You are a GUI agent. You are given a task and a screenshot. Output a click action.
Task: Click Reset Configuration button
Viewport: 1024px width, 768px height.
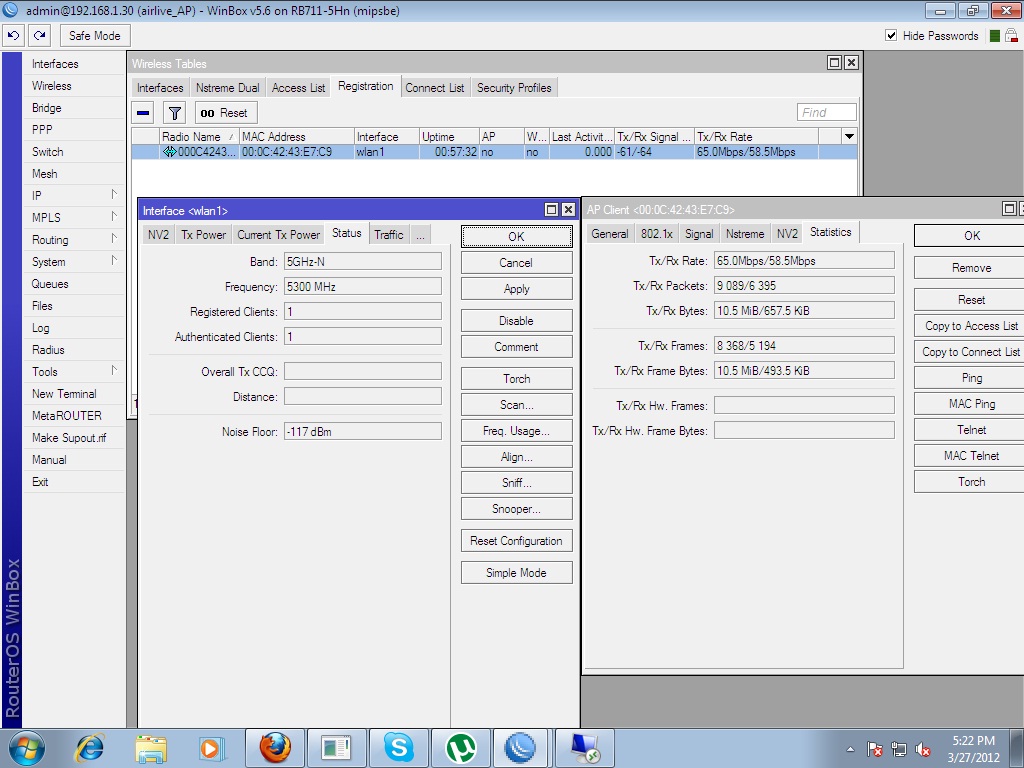(x=517, y=541)
